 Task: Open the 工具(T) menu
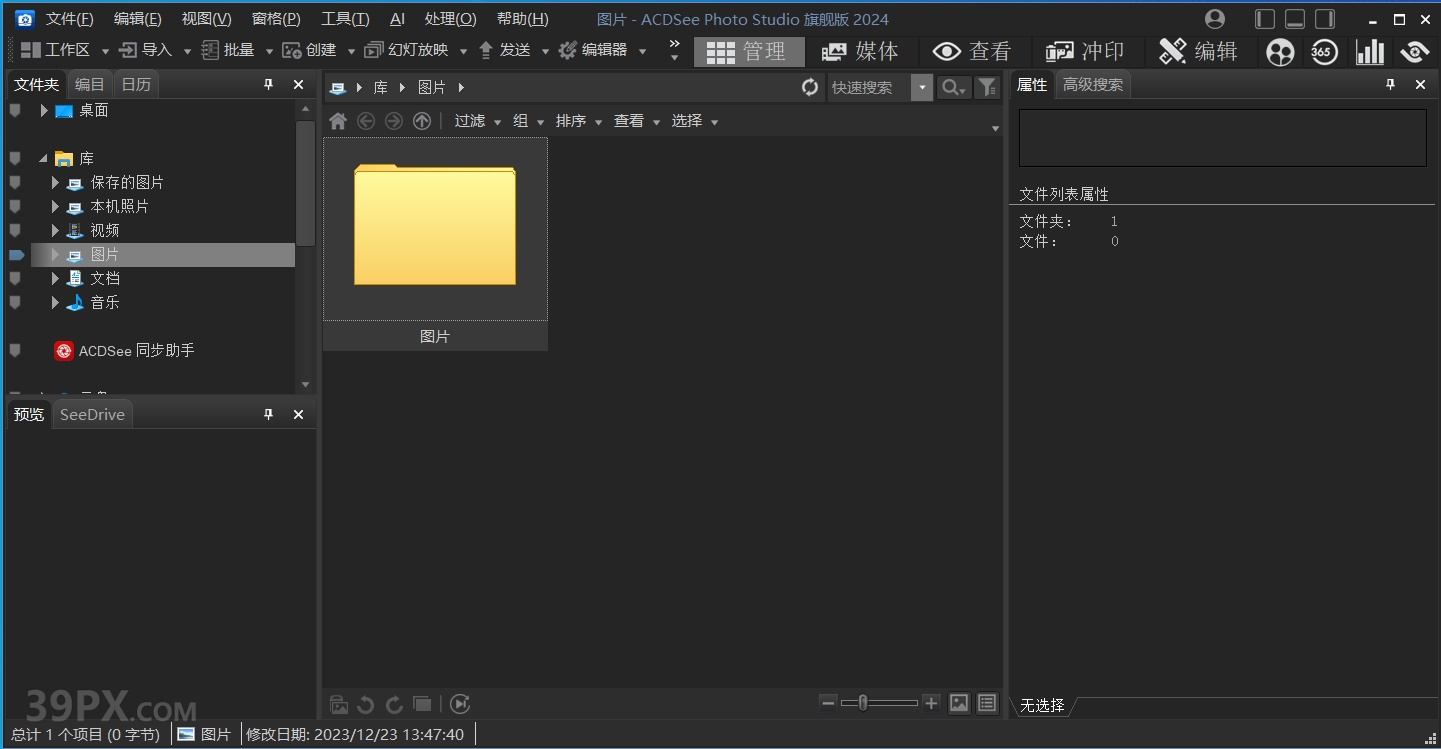(x=345, y=19)
